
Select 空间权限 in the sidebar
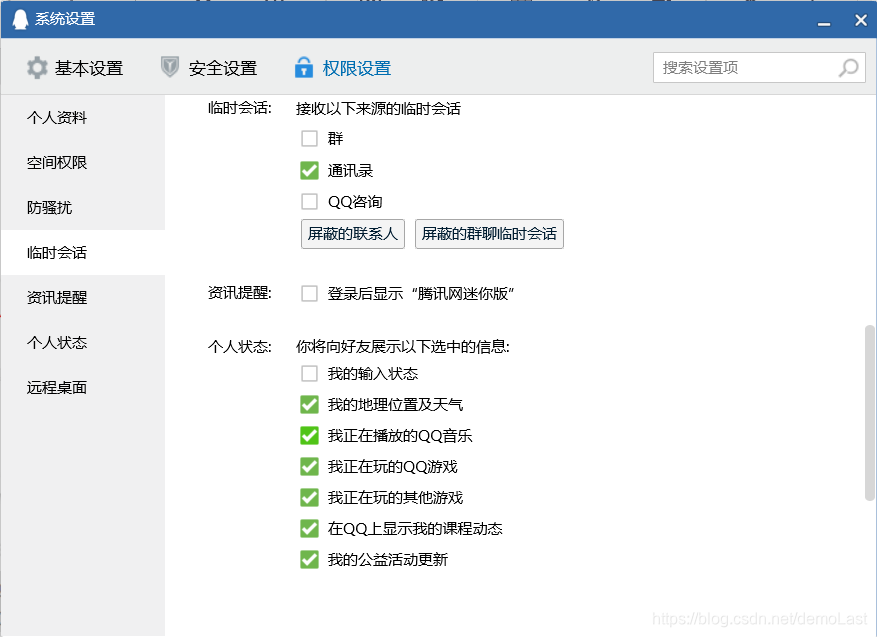click(83, 163)
